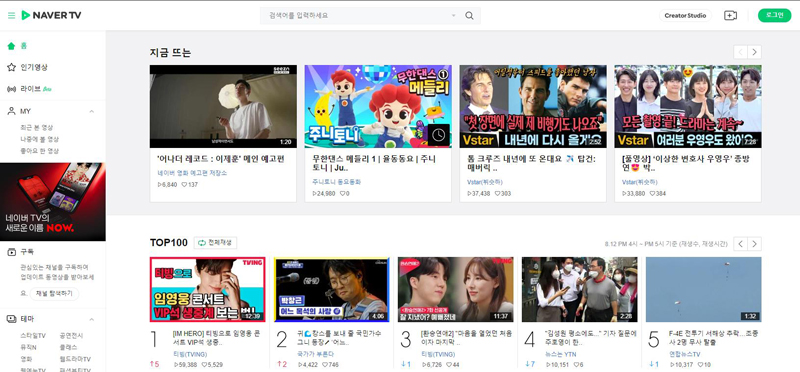Open the 뮤직N theme
The height and width of the screenshot is (372, 800).
click(x=28, y=347)
